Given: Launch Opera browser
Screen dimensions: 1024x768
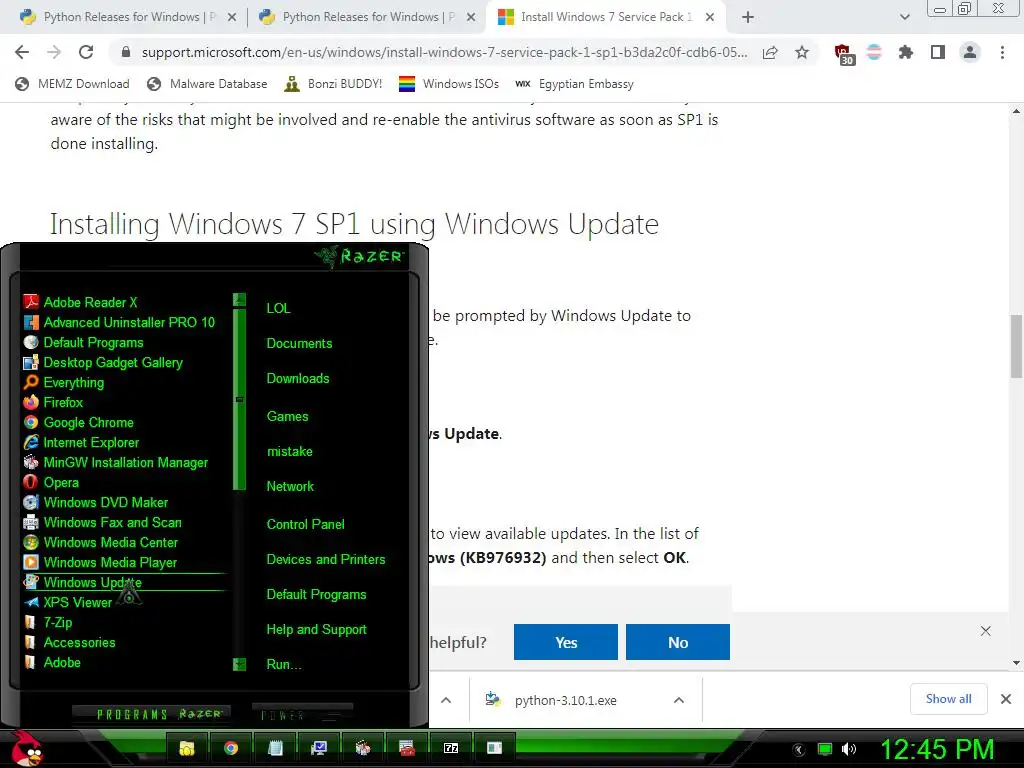Looking at the screenshot, I should tap(51, 483).
